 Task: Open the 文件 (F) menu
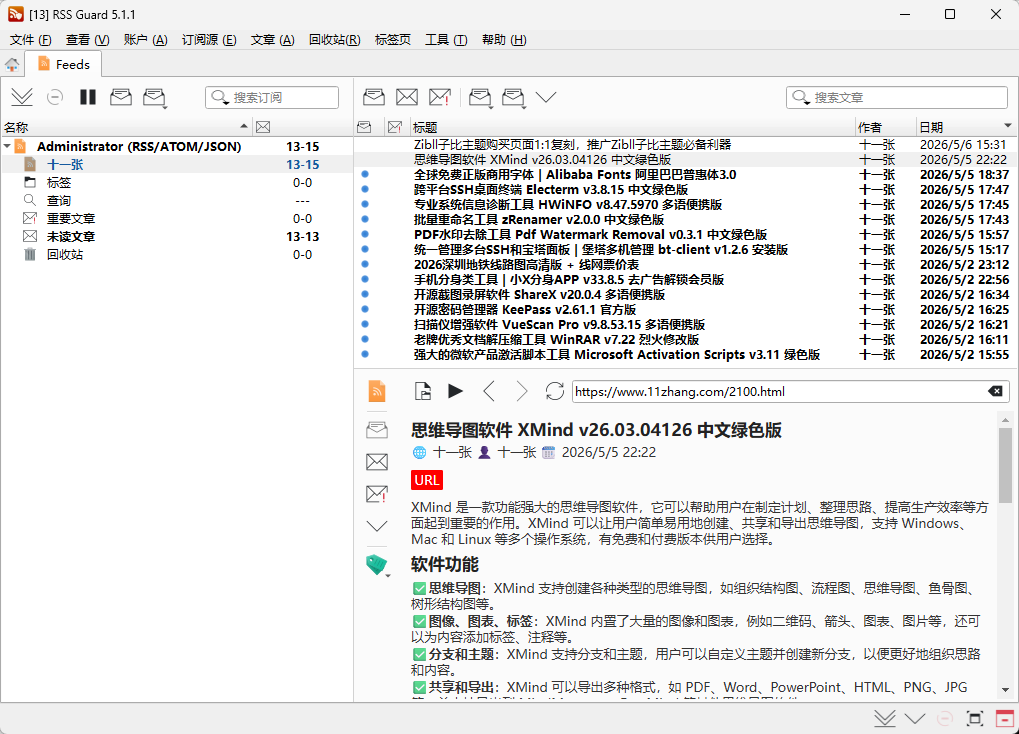tap(30, 40)
